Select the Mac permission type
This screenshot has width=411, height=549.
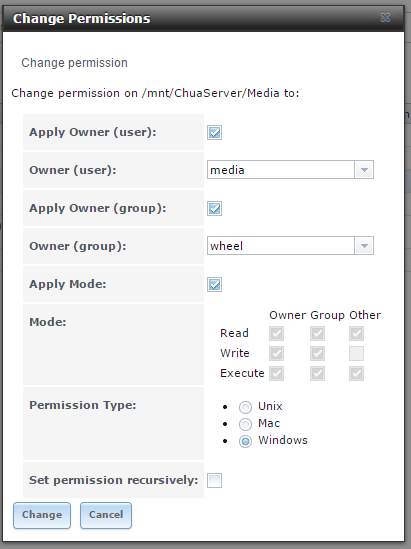(245, 424)
